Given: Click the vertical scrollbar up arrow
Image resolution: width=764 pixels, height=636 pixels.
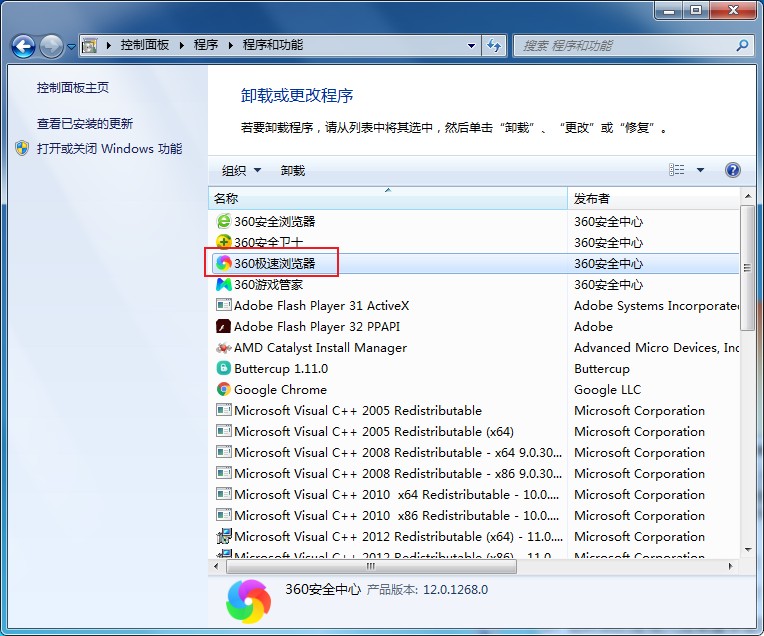Looking at the screenshot, I should tap(748, 196).
